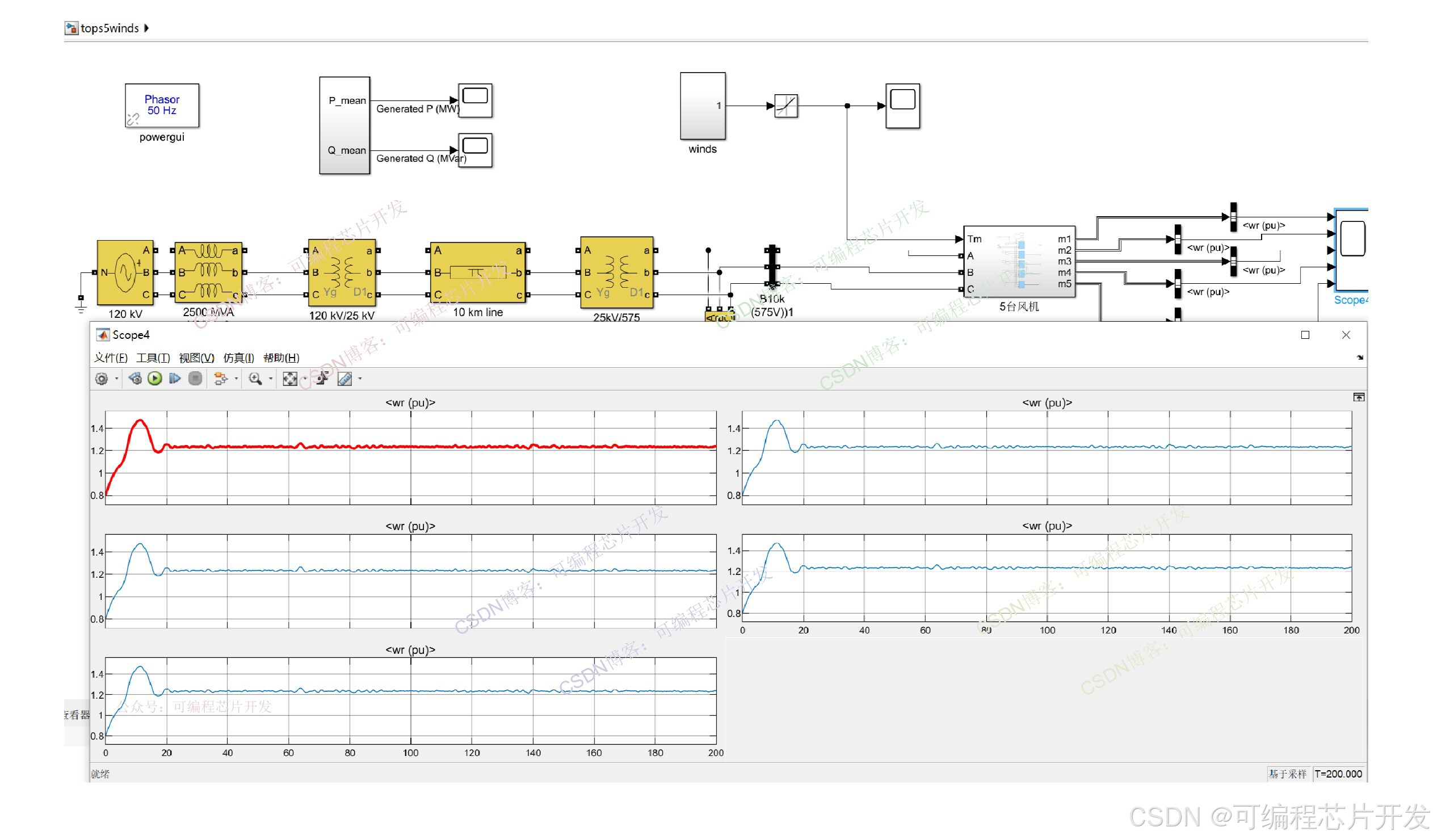Click the Scale axes limits icon
The width and height of the screenshot is (1433, 840).
(290, 379)
